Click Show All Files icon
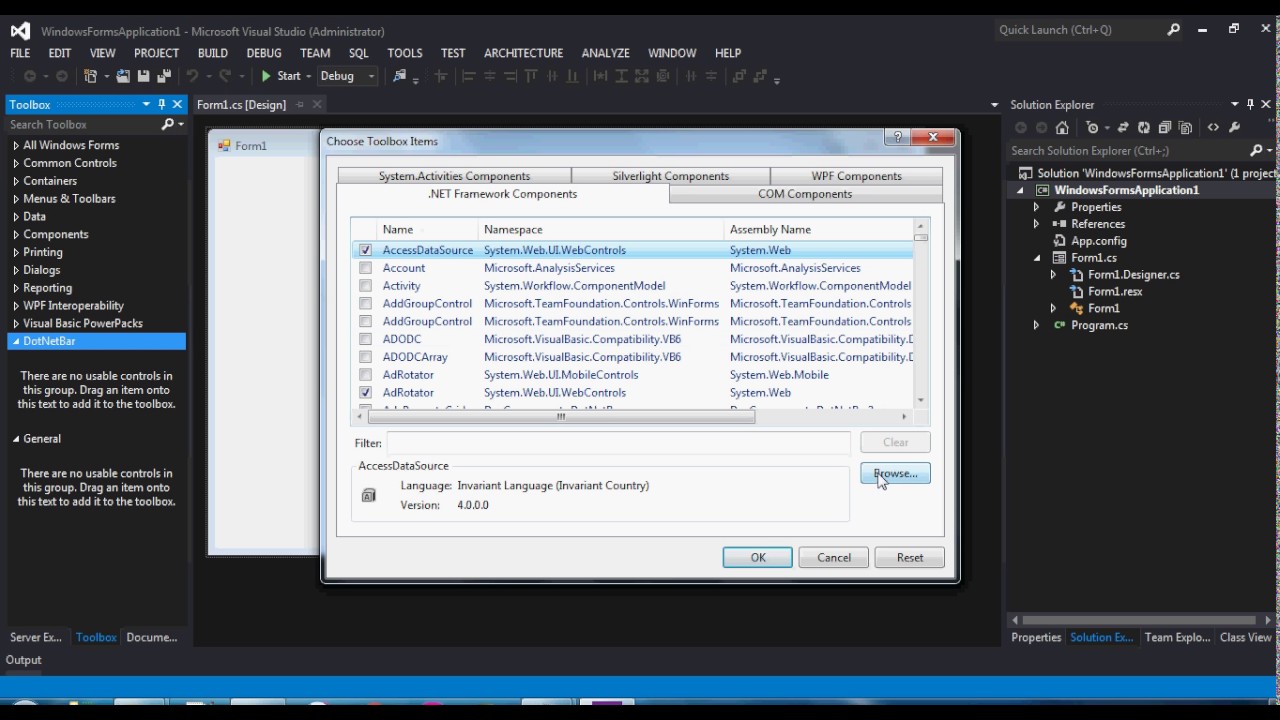Screen dimensions: 1280x720 pyautogui.click(x=1186, y=128)
